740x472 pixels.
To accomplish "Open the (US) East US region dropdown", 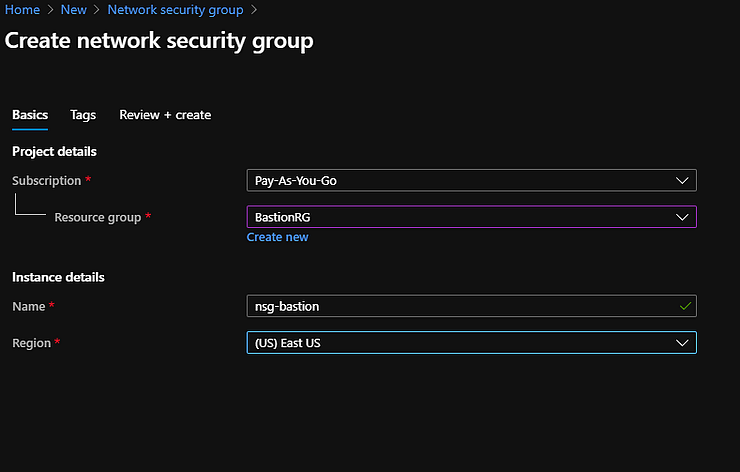I will coord(471,343).
